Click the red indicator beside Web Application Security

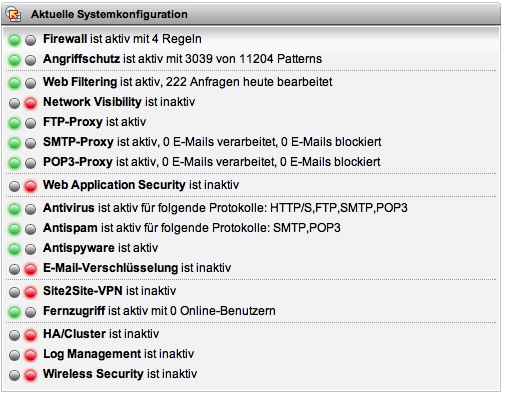(30, 186)
